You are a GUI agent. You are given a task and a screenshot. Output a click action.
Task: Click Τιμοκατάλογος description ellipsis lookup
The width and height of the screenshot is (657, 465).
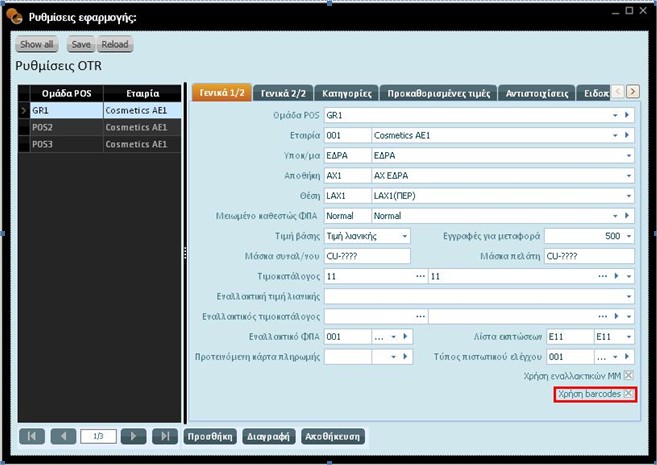[x=603, y=276]
